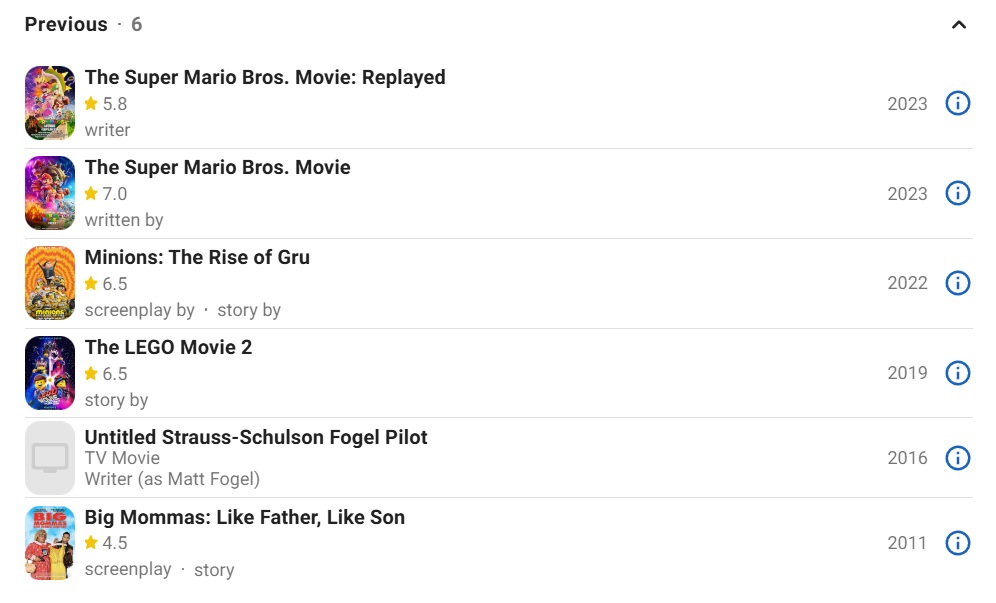Open The Super Mario Bros. Movie title rated 7.0
This screenshot has height=603, width=996.
(217, 167)
